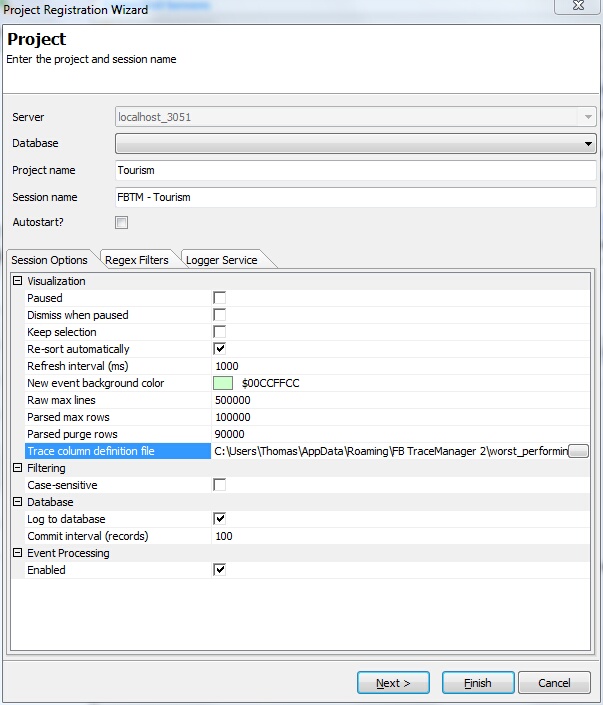Collapse the Visualization group
This screenshot has height=705, width=603.
click(x=18, y=281)
